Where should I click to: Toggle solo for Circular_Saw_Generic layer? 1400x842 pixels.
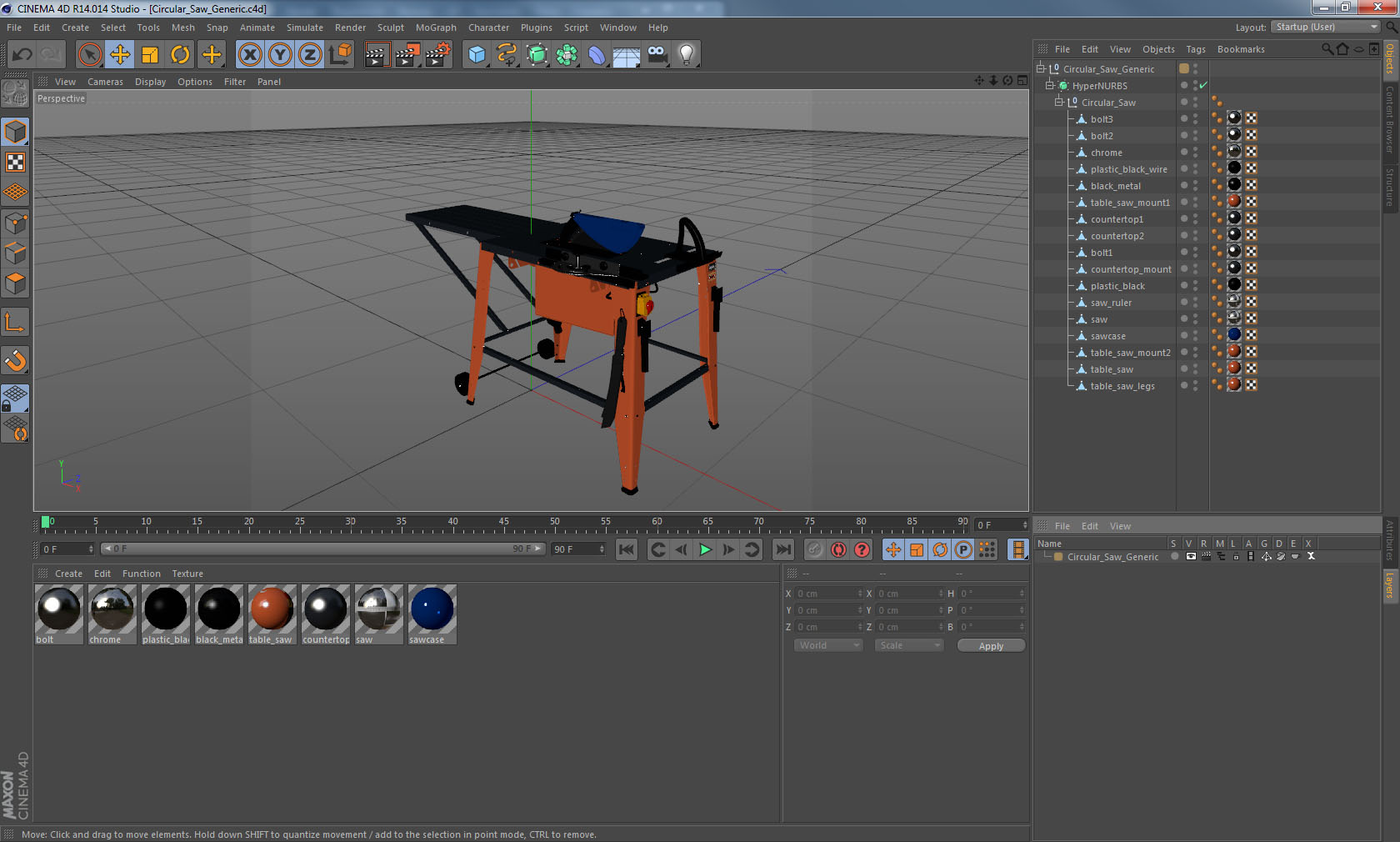pos(1174,556)
